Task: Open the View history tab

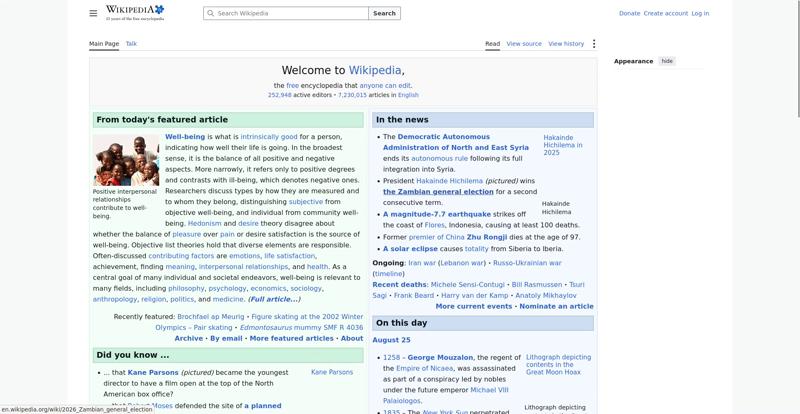Action: [x=566, y=44]
